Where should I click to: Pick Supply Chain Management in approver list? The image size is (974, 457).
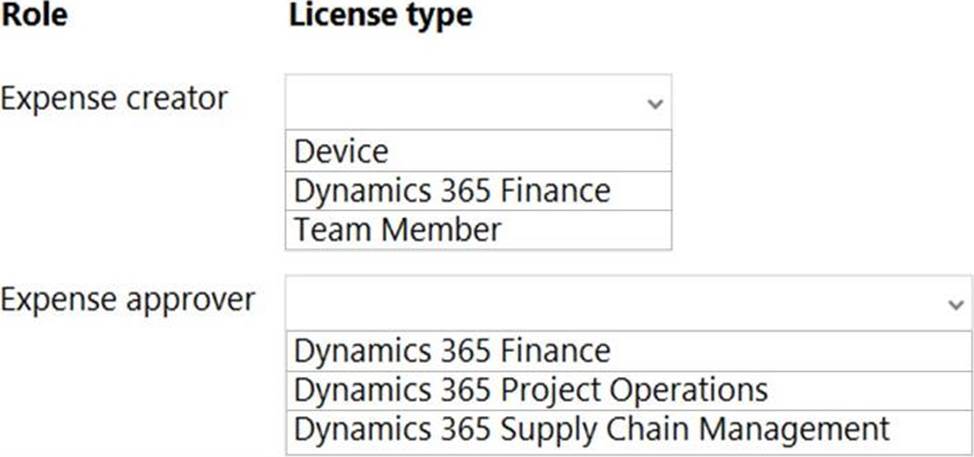(629, 430)
